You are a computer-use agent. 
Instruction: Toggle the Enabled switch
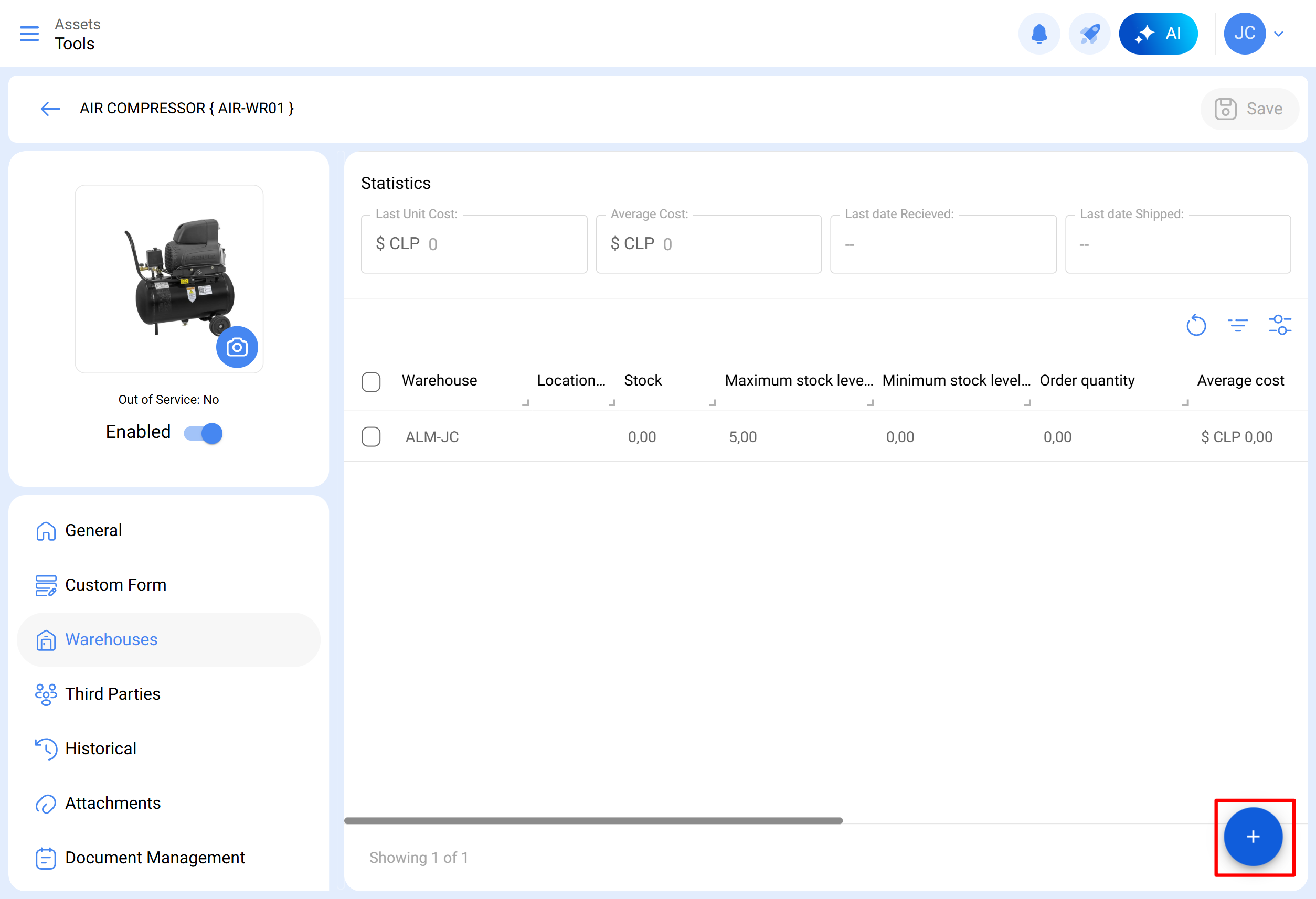204,433
